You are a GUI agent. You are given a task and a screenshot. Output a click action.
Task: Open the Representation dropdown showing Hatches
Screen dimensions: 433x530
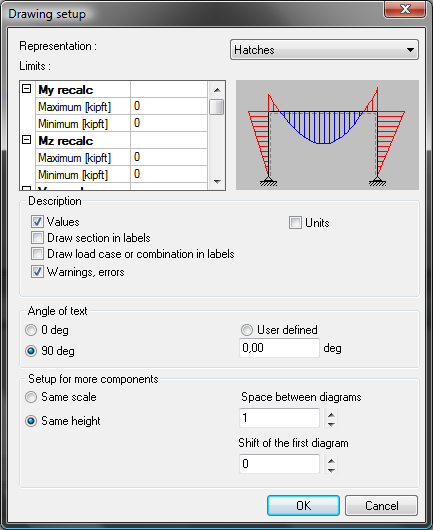click(324, 50)
